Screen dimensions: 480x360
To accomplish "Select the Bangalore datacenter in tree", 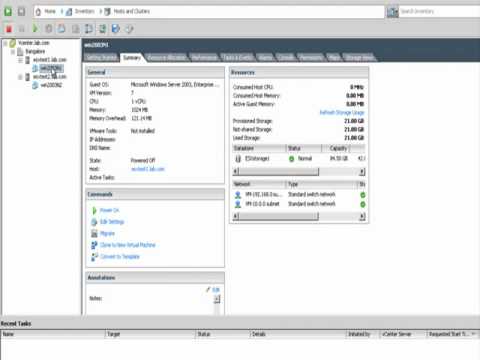I will (35, 52).
